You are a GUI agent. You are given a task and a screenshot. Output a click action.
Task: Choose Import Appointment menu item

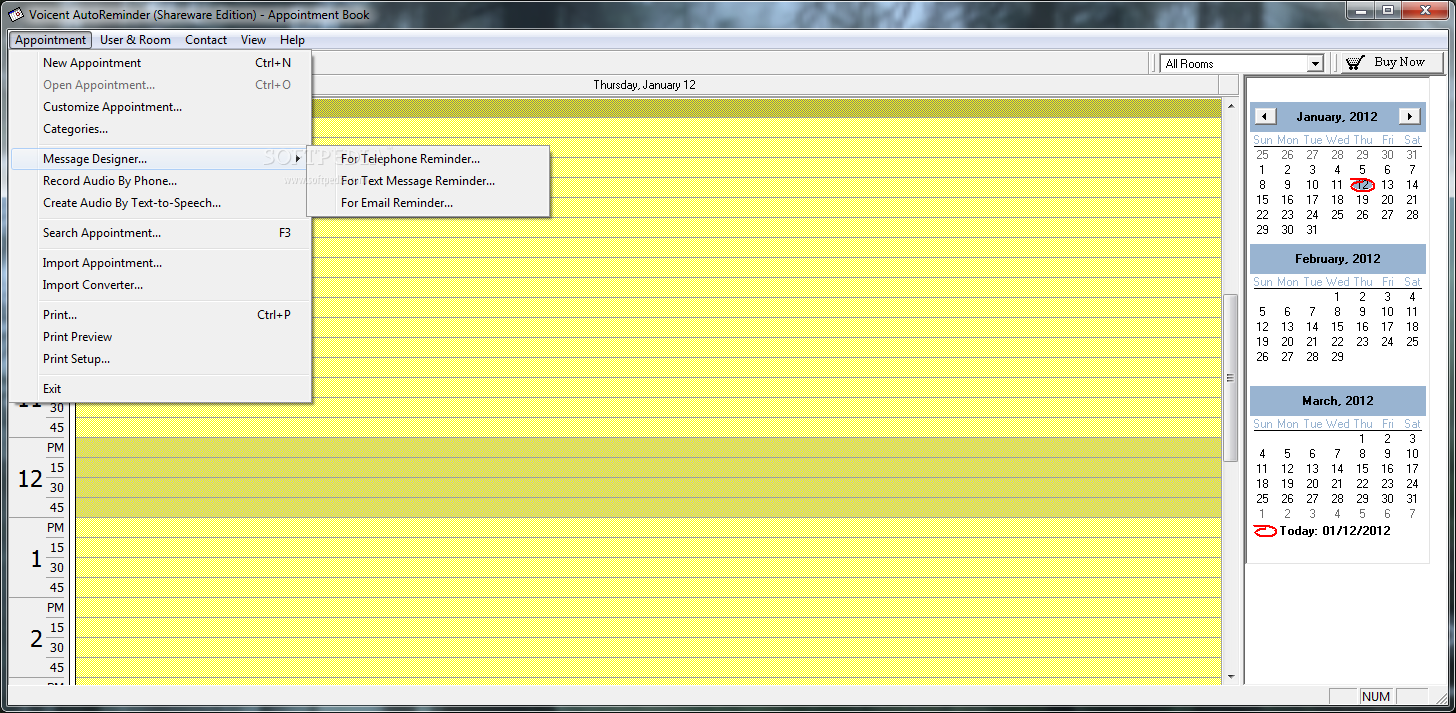click(x=161, y=263)
